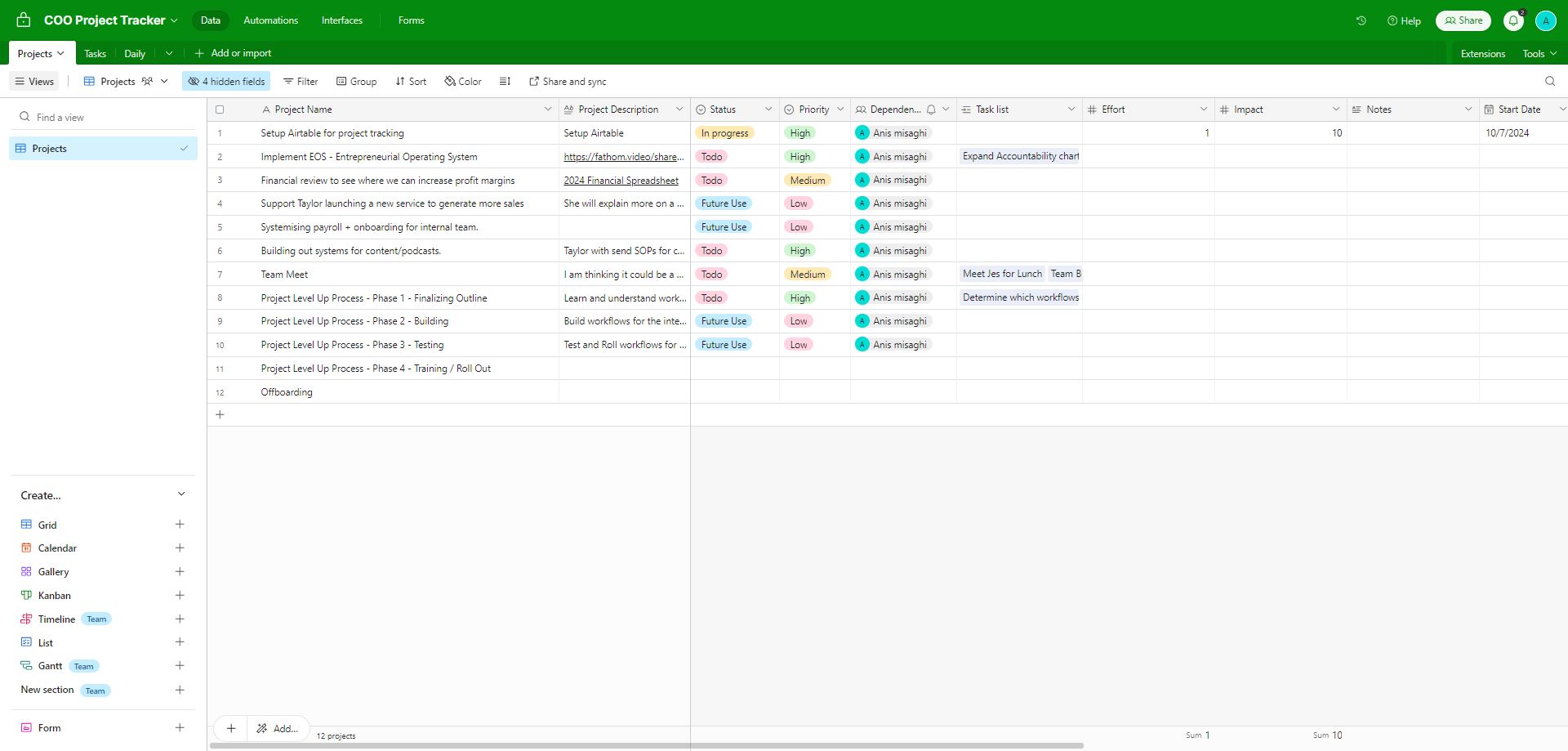The image size is (1568, 751).
Task: Click the Future Use tag in row 4
Action: pos(724,203)
